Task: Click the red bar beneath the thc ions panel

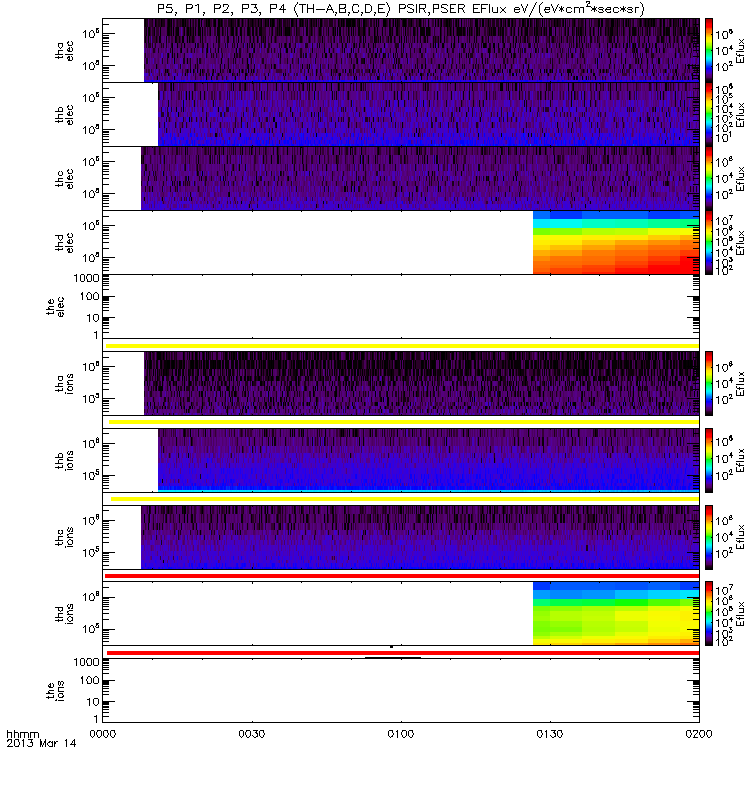Action: [402, 576]
